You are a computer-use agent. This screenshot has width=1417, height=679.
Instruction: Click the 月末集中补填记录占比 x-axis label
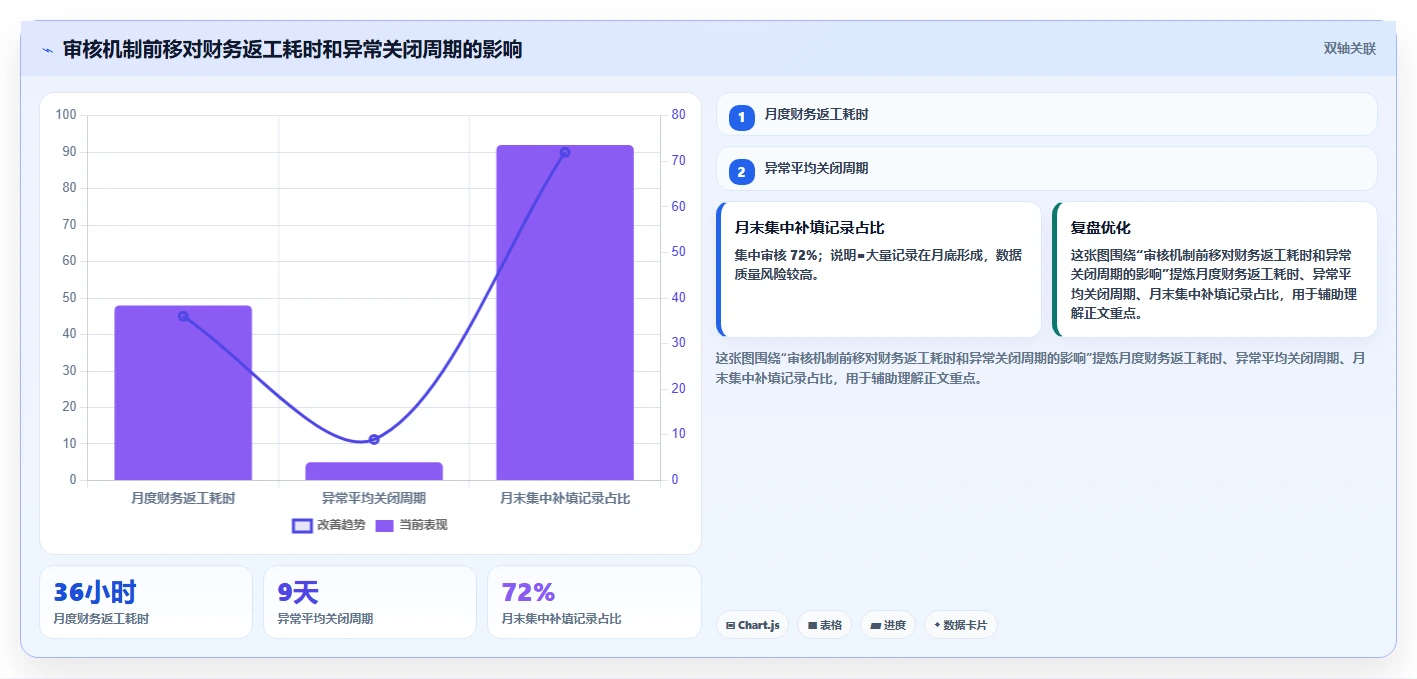pyautogui.click(x=565, y=497)
